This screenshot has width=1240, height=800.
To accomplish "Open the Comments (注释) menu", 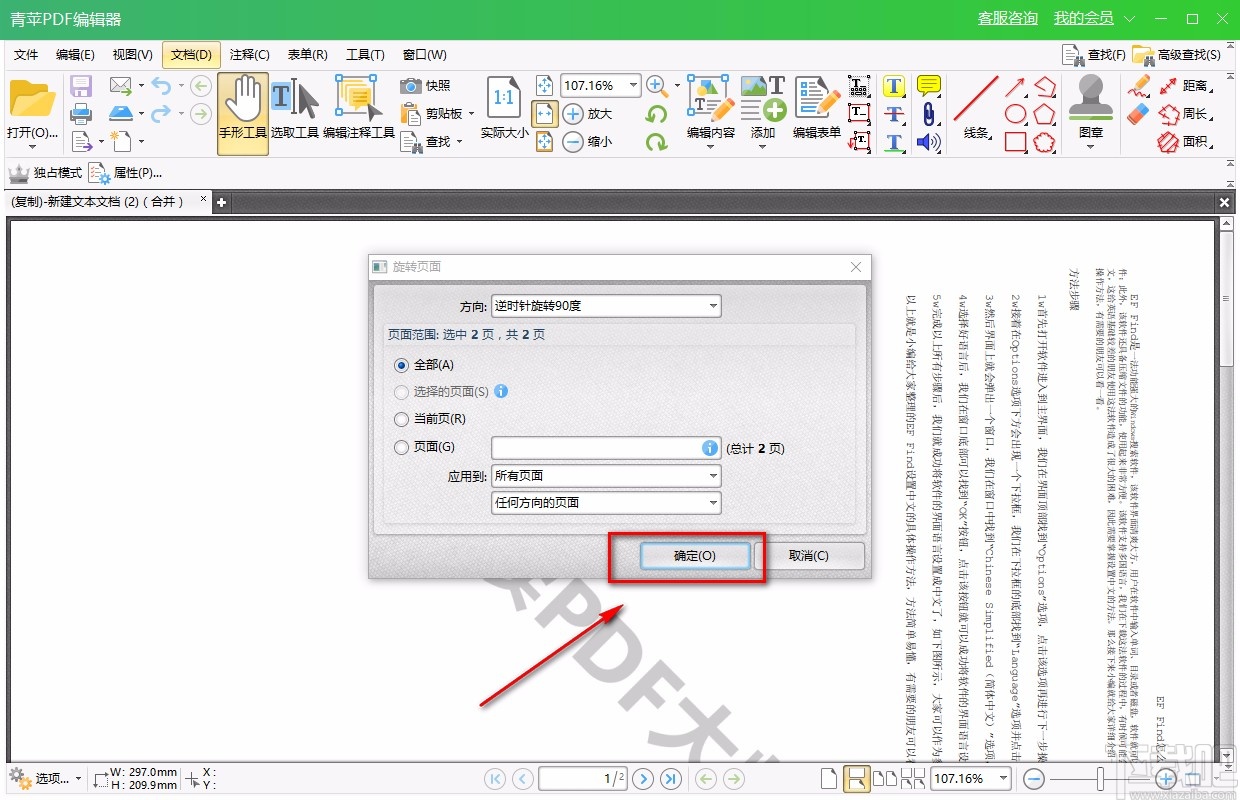I will click(250, 55).
